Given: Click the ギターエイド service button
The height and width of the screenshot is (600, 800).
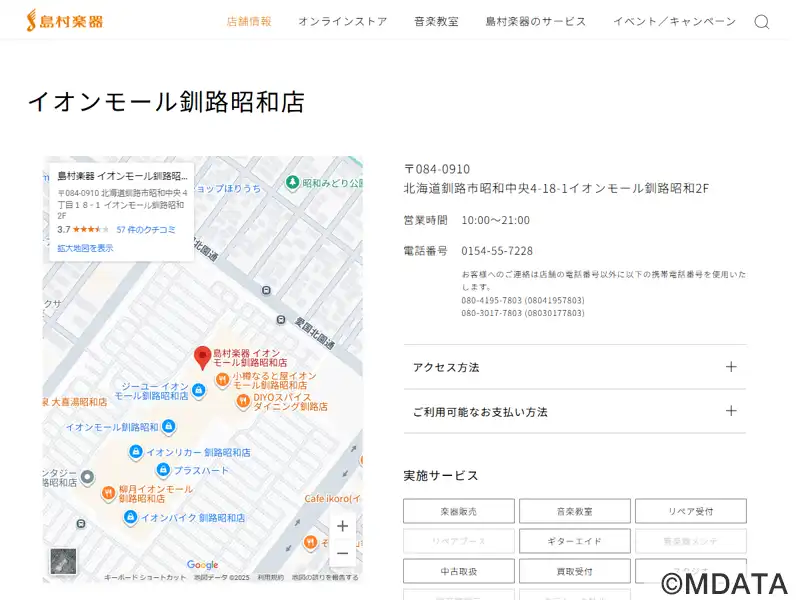Looking at the screenshot, I should click(574, 541).
